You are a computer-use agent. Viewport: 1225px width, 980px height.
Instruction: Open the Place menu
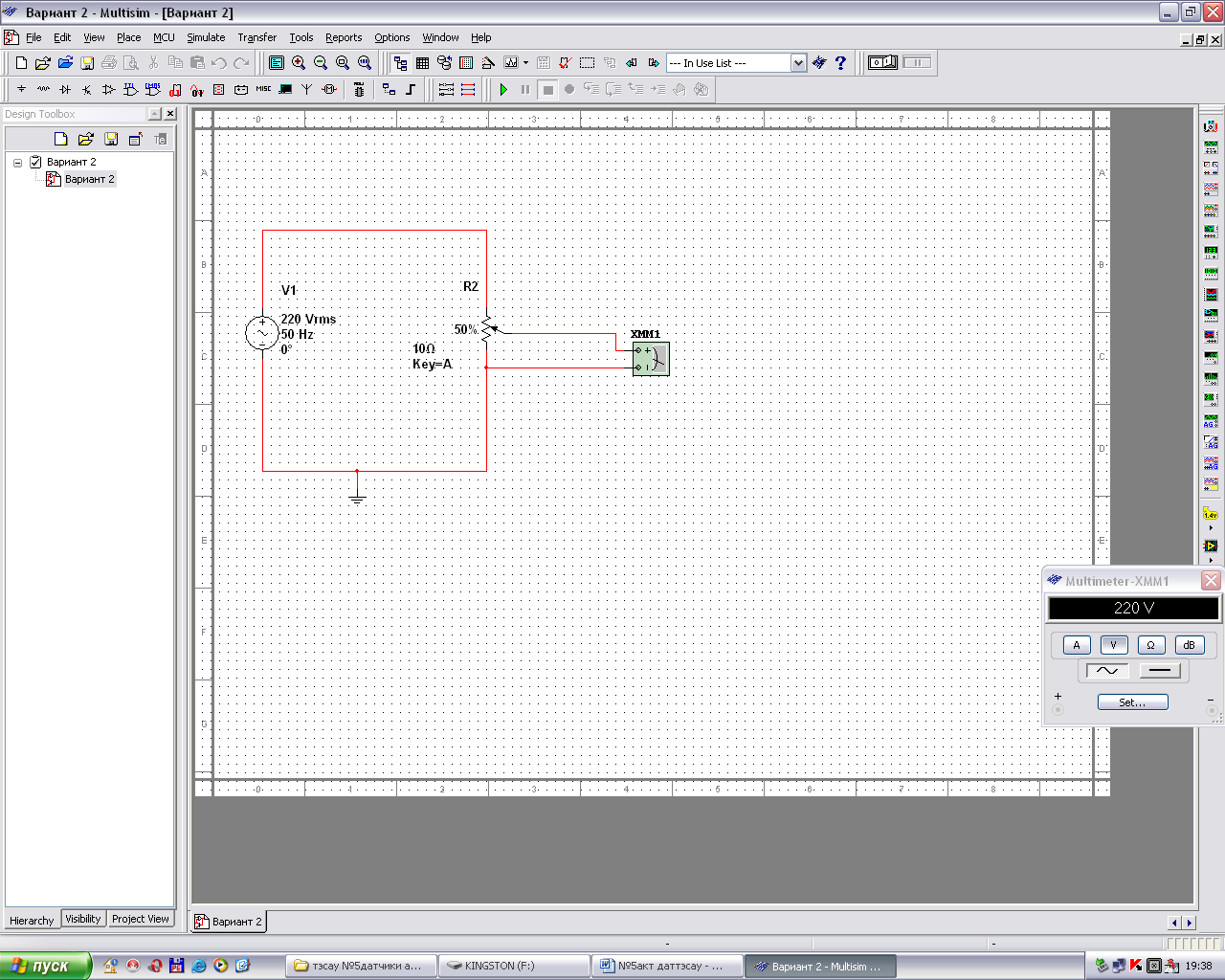pyautogui.click(x=128, y=37)
